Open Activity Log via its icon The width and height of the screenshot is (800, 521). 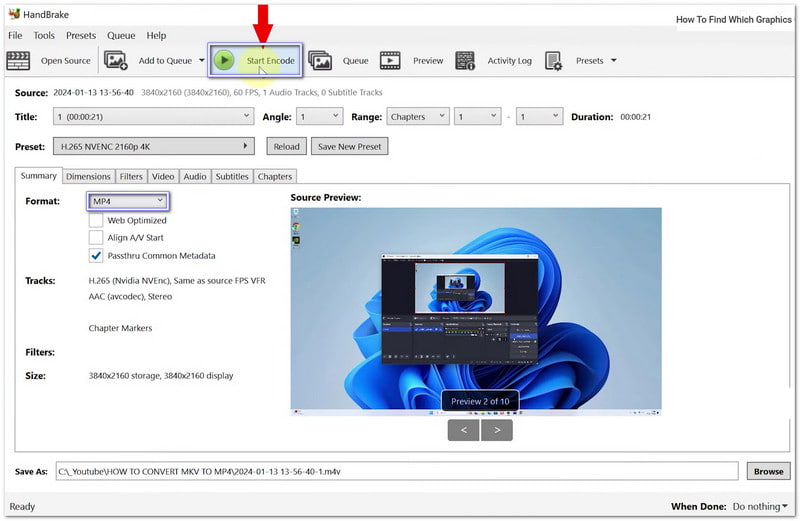click(x=465, y=61)
